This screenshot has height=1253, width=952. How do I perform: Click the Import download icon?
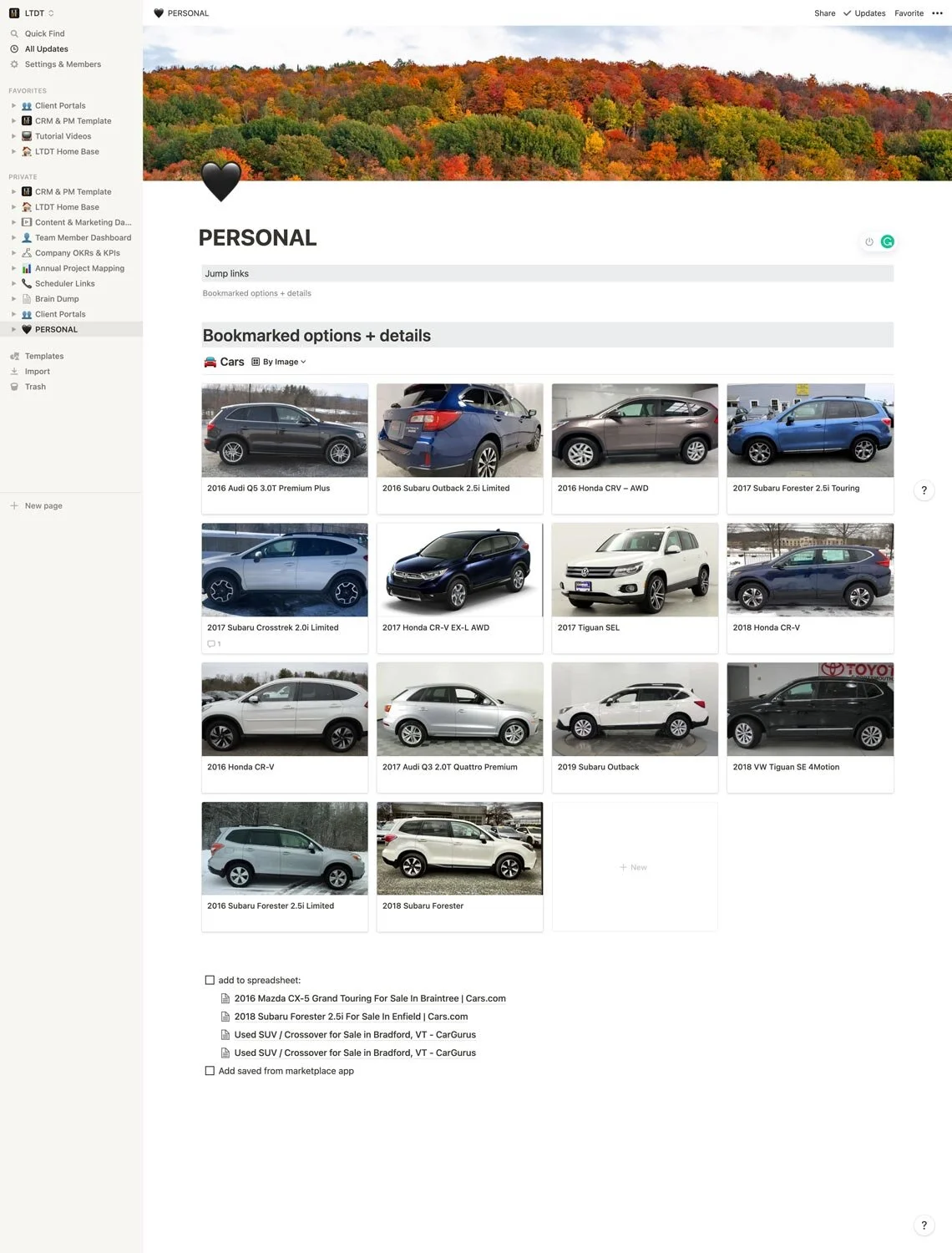point(14,371)
